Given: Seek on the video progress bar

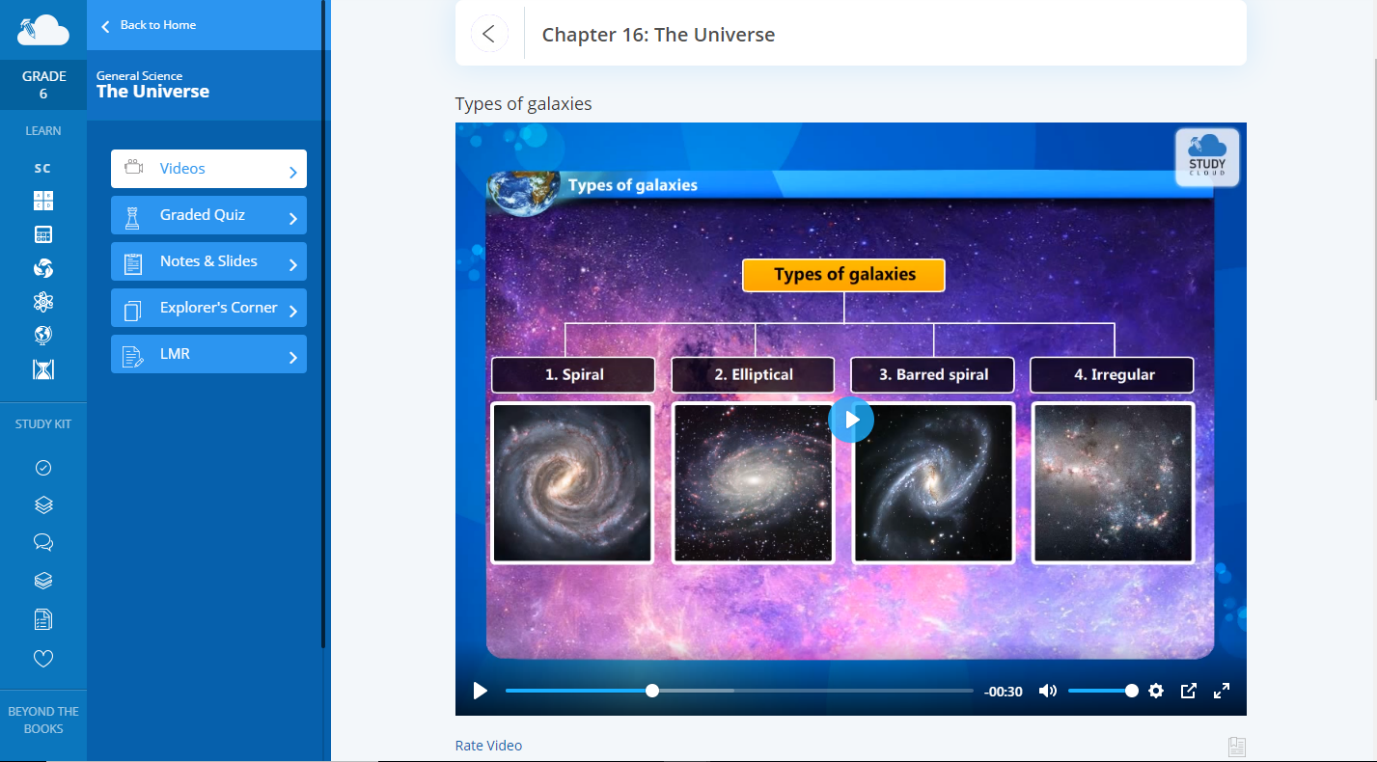Looking at the screenshot, I should point(739,691).
